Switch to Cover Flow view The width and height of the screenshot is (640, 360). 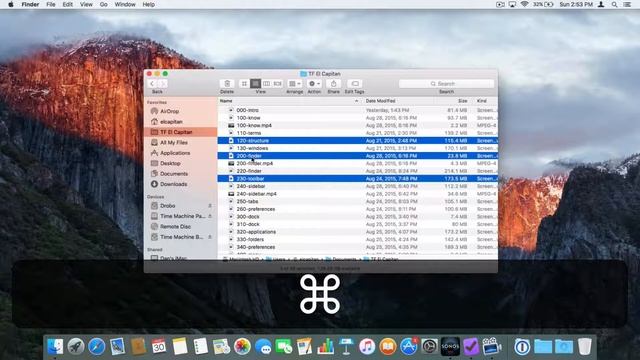278,84
